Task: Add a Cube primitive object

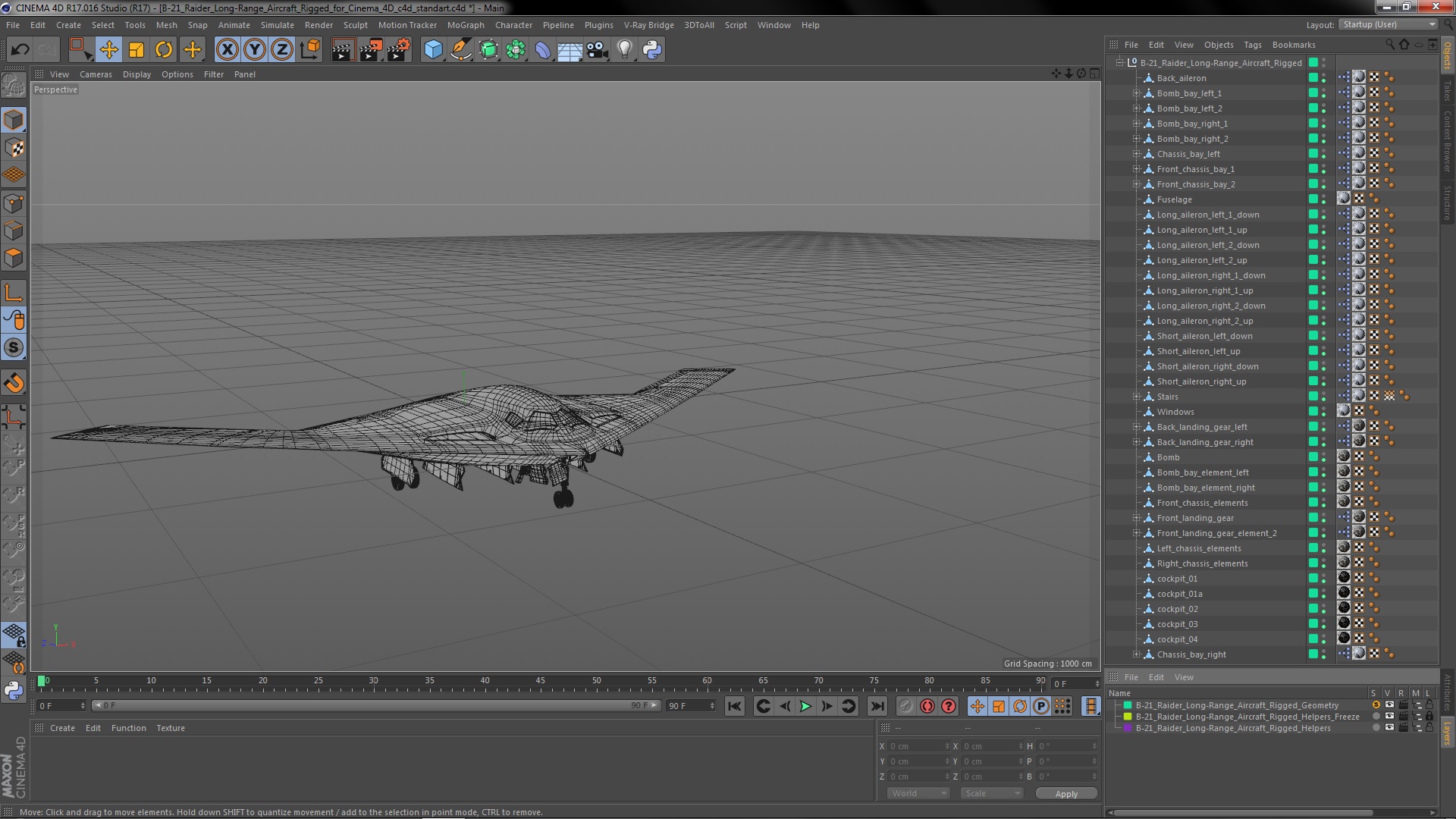Action: coord(433,50)
